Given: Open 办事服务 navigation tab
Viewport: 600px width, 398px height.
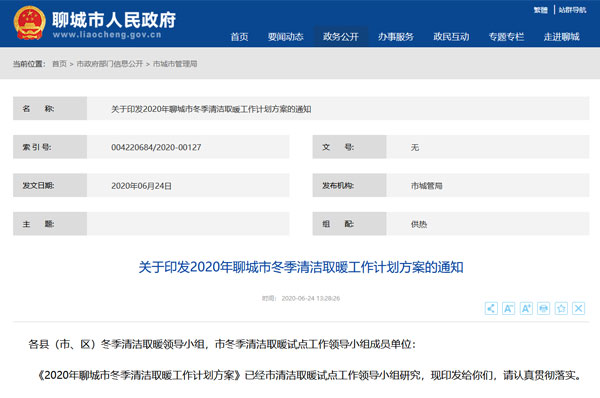Looking at the screenshot, I should (x=396, y=37).
